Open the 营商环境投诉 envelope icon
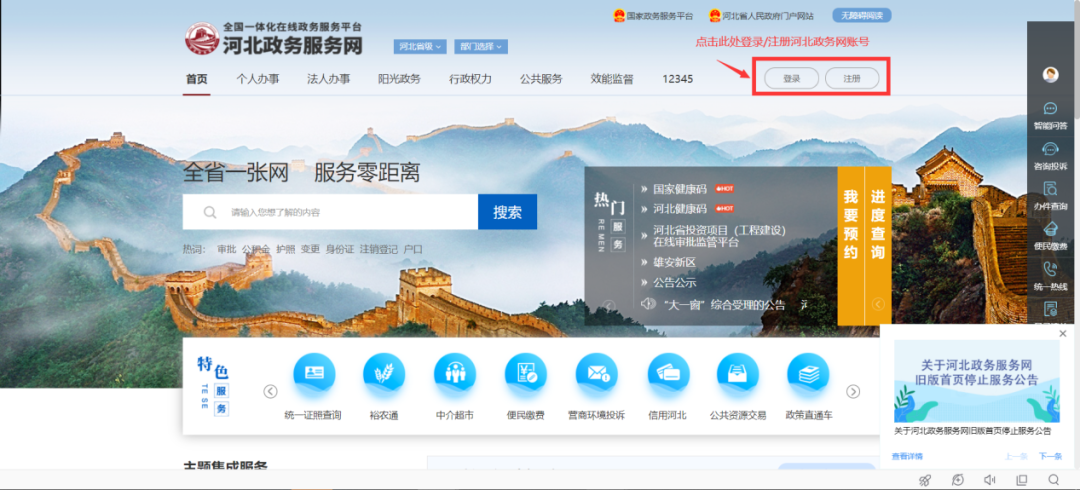 (x=596, y=375)
